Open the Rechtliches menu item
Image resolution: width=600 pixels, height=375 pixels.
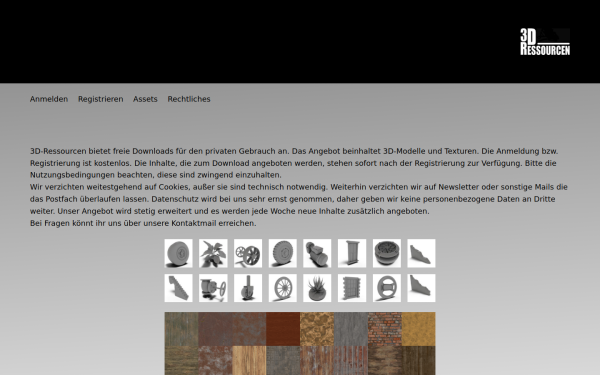coord(189,99)
